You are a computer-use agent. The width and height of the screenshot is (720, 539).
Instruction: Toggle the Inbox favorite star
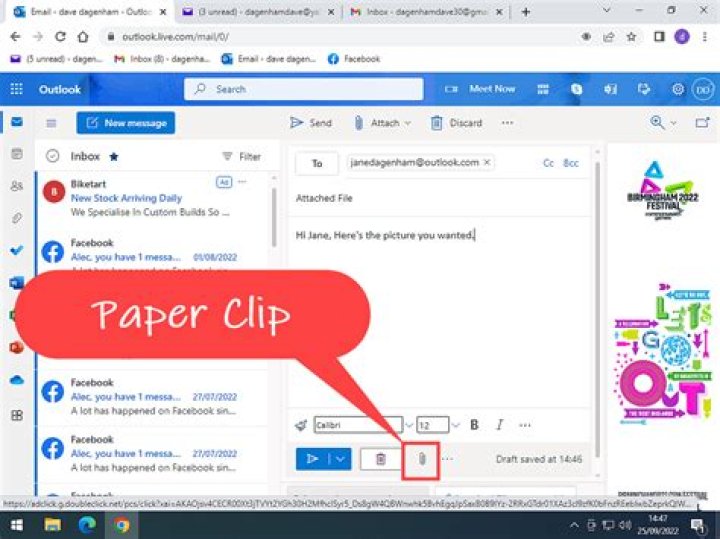pyautogui.click(x=114, y=157)
